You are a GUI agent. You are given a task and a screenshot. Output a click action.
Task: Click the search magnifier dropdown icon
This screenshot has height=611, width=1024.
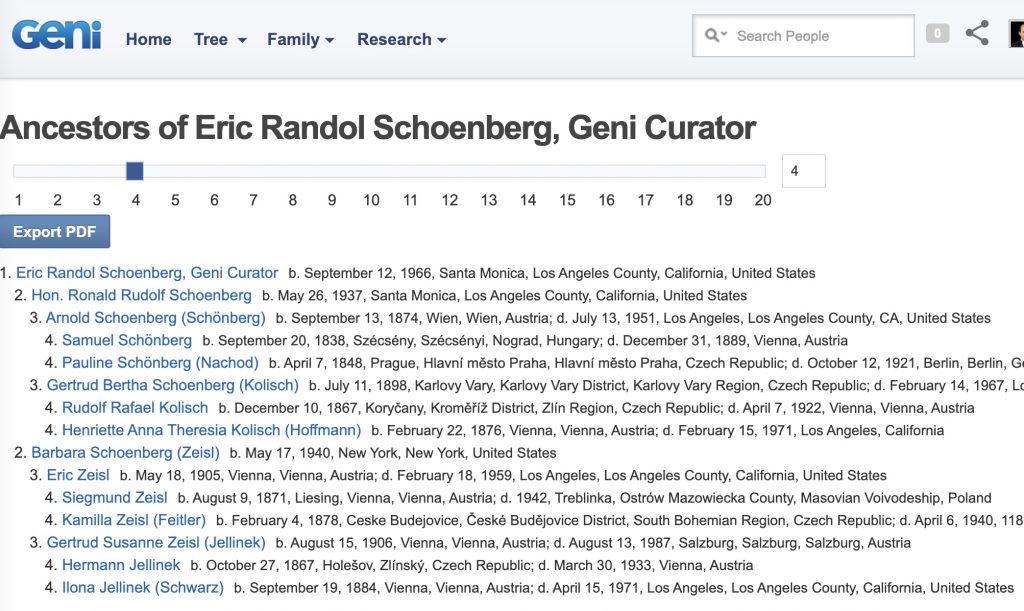[716, 35]
